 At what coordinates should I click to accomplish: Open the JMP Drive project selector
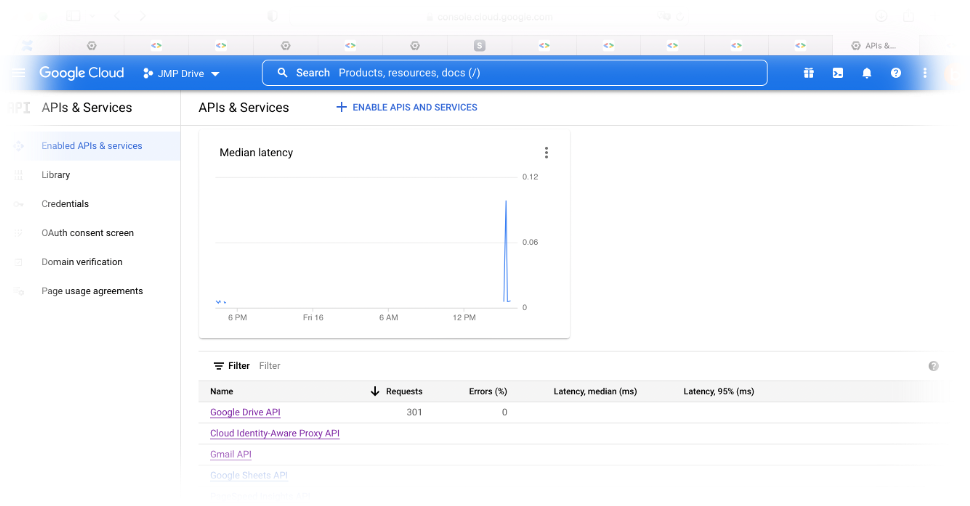pyautogui.click(x=181, y=73)
